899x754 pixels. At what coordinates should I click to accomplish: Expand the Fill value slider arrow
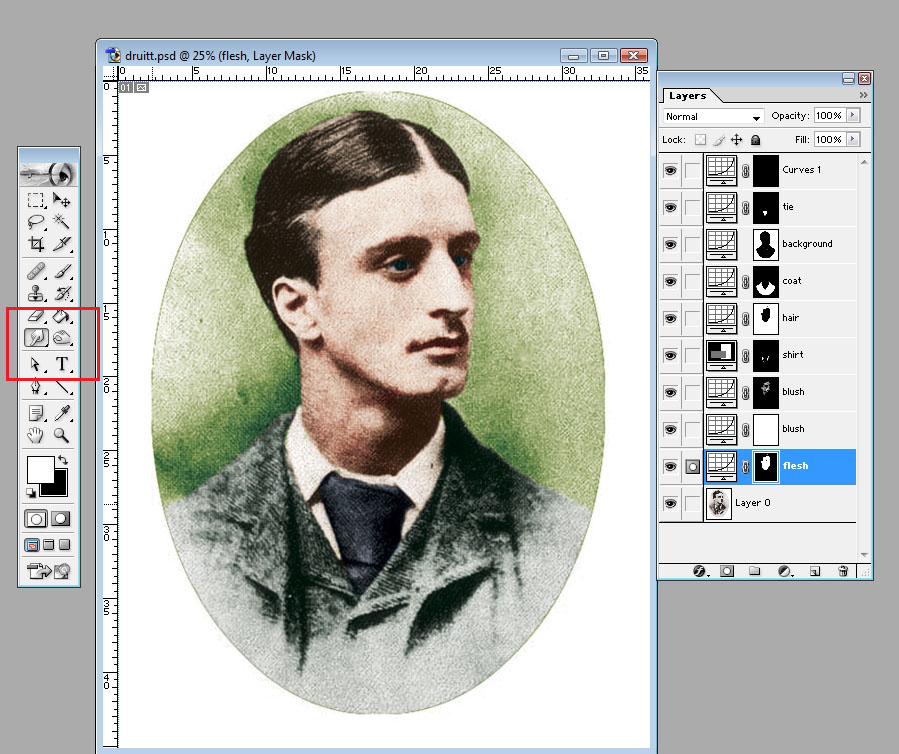click(x=853, y=140)
